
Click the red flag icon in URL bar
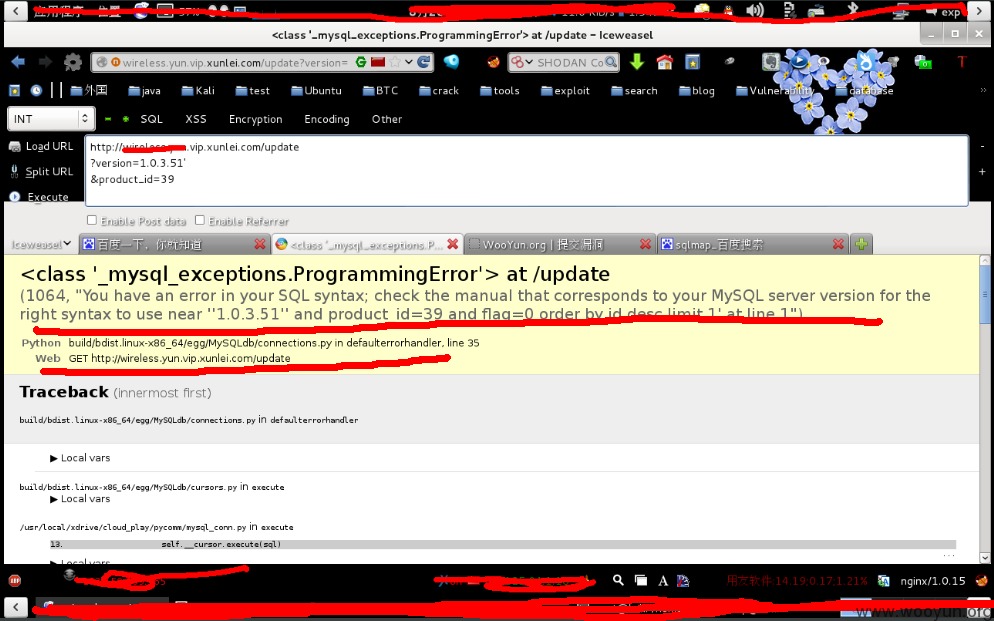click(x=378, y=61)
